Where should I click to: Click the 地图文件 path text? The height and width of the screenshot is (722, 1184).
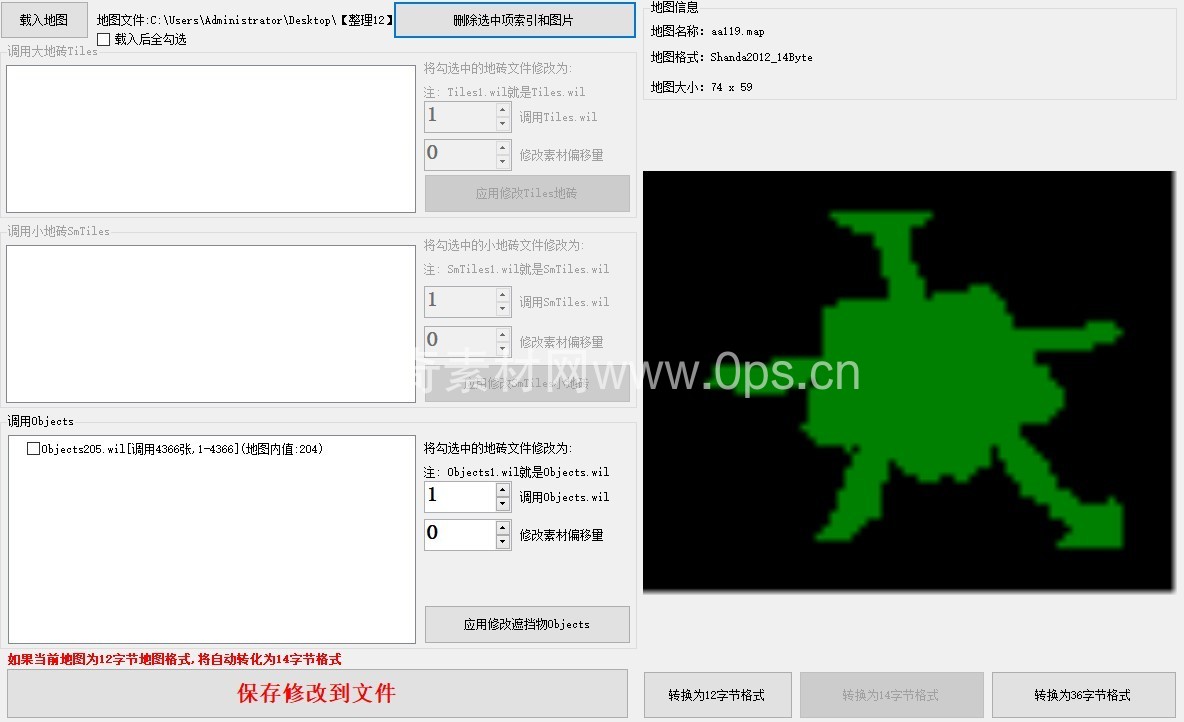click(245, 20)
